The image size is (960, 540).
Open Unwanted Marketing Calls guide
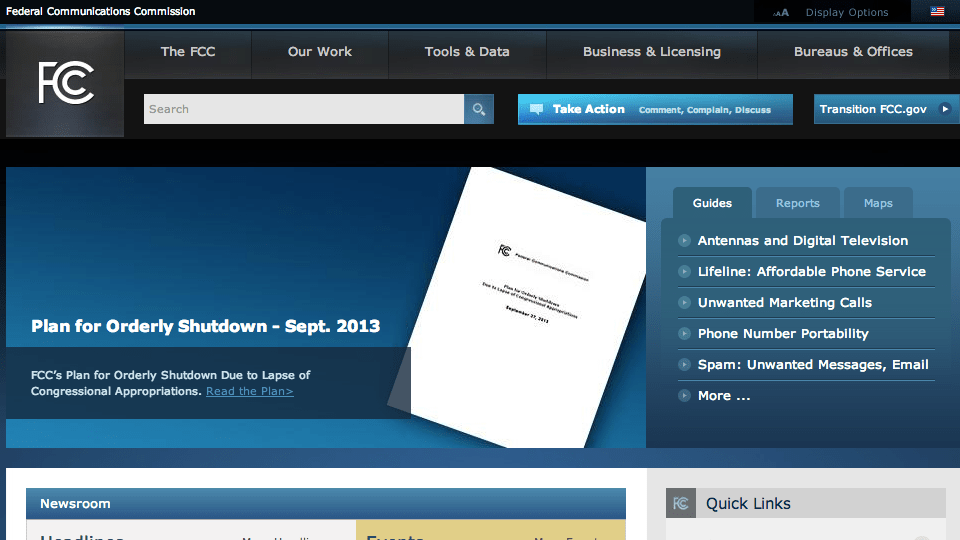(x=785, y=302)
